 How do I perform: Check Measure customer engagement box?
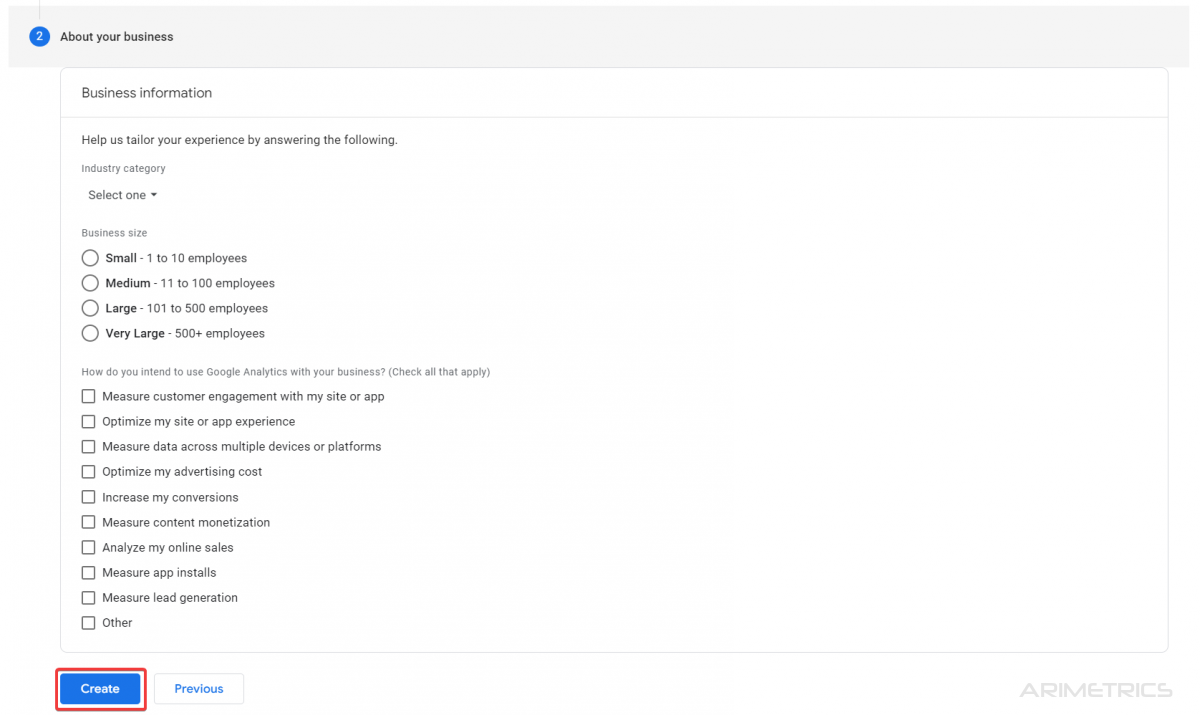tap(89, 397)
